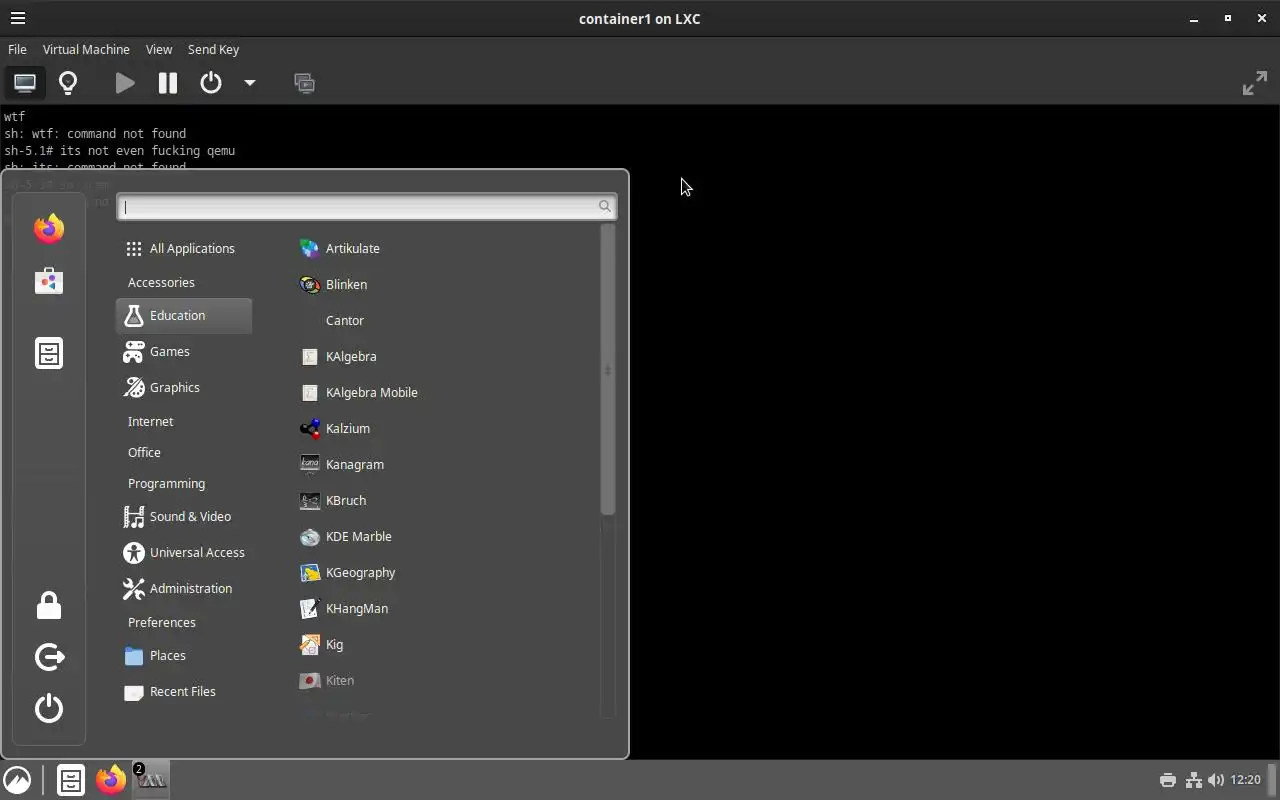
Task: Open Files from menu favorites sidebar
Action: 49,353
